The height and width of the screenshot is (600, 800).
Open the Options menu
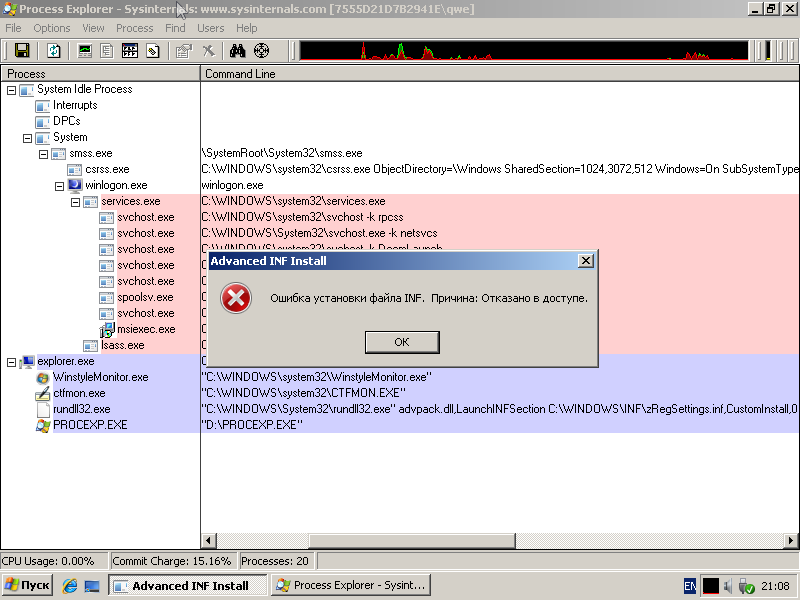52,28
